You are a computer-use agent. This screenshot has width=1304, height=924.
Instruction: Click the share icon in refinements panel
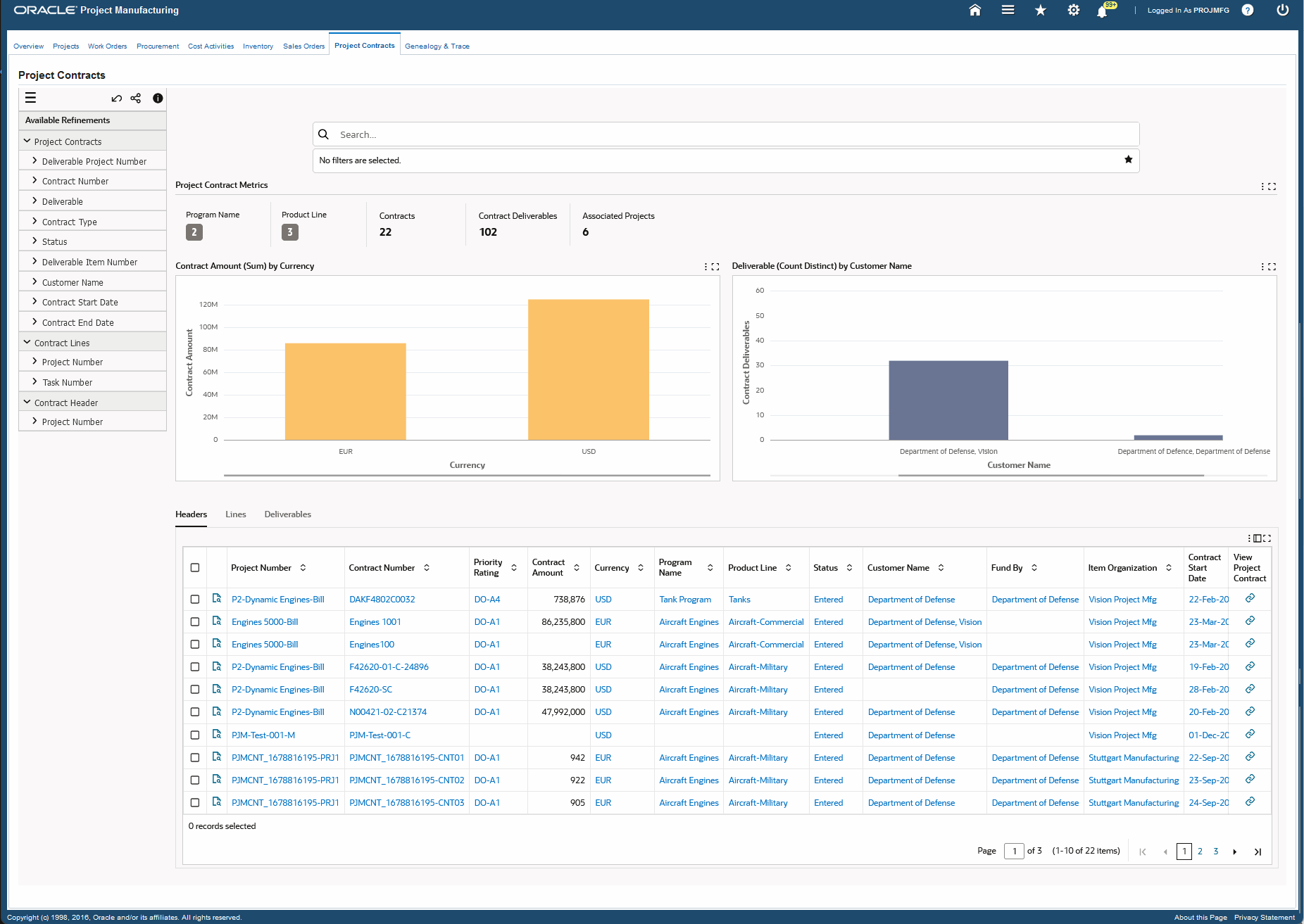(x=136, y=98)
